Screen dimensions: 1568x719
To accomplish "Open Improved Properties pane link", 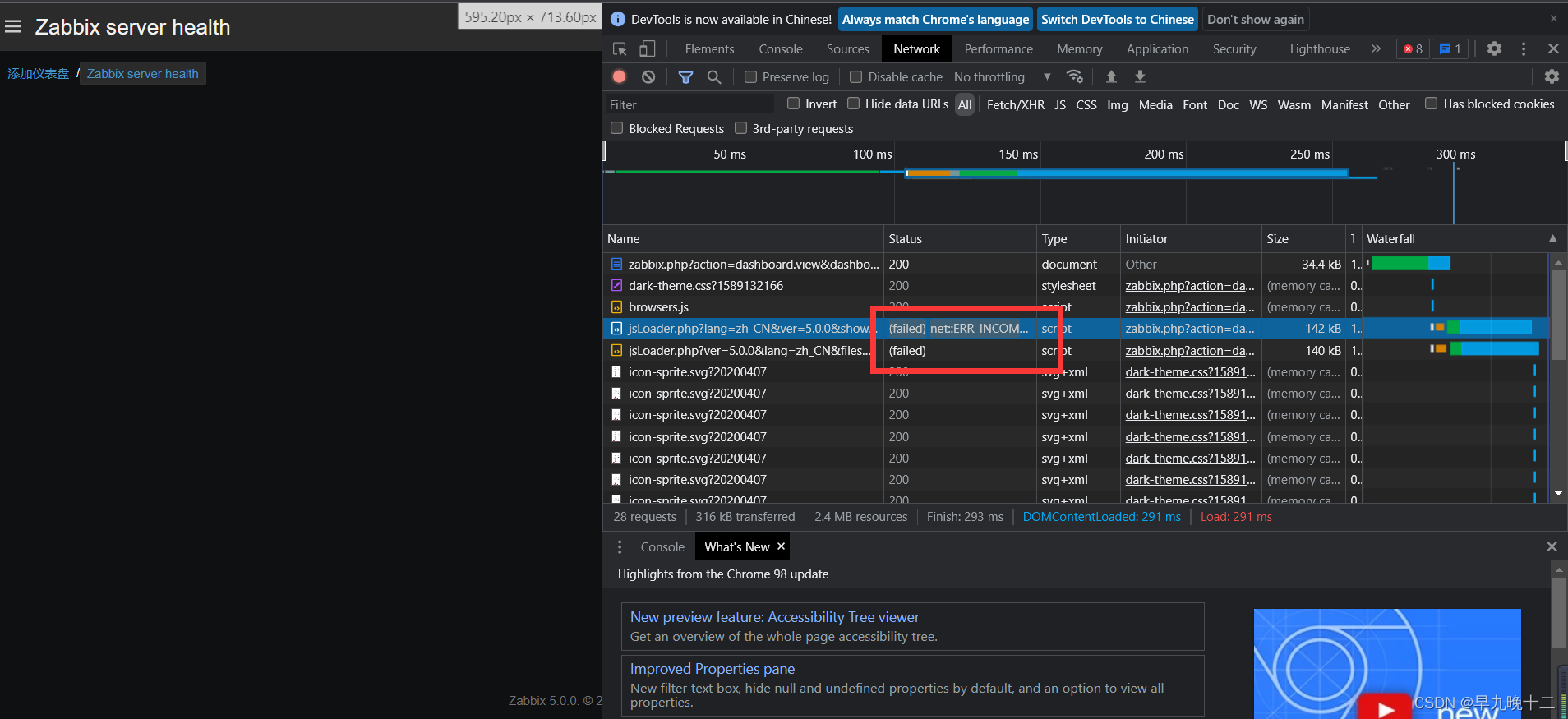I will [713, 669].
